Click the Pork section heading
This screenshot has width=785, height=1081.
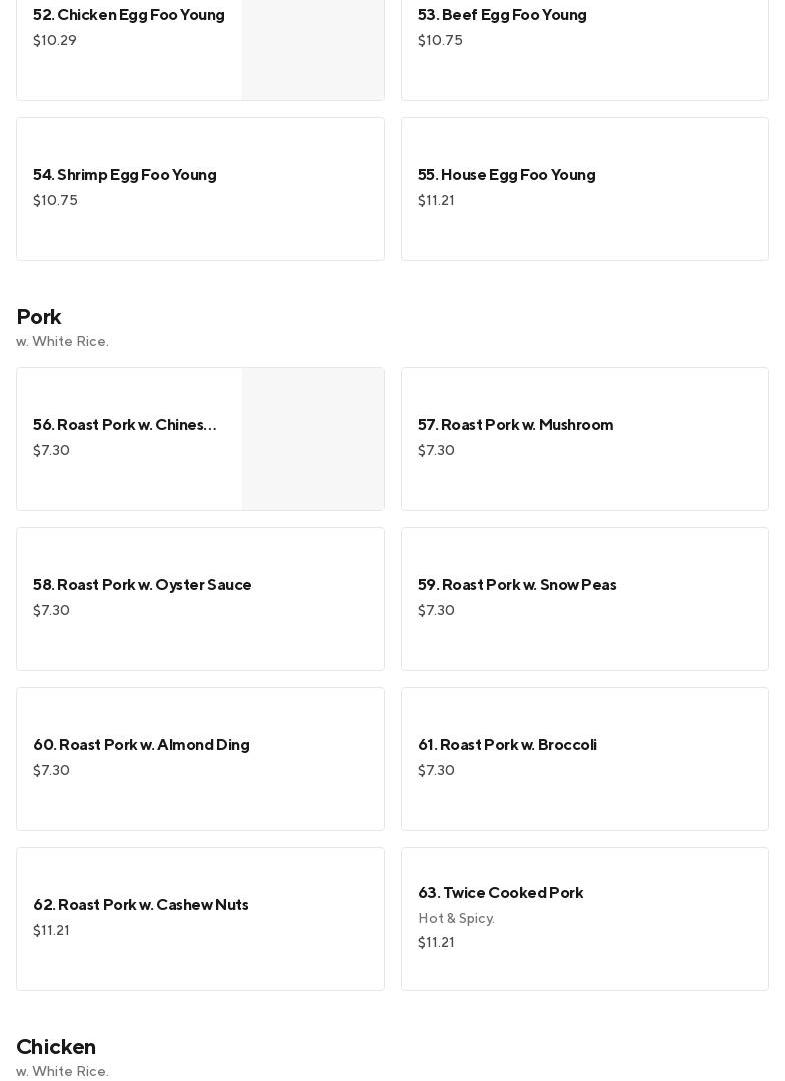click(x=39, y=317)
